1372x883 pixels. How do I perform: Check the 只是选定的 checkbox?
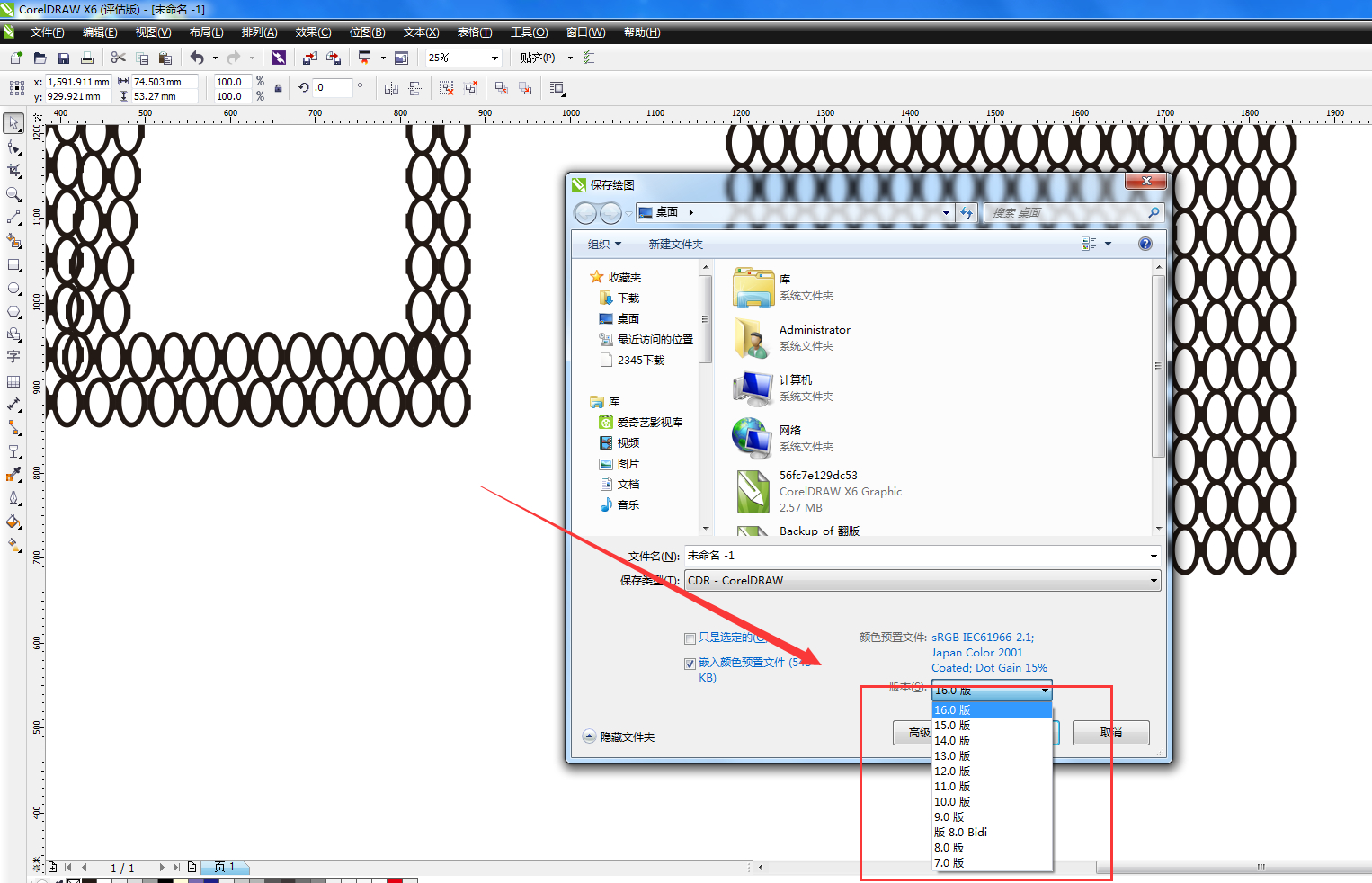tap(690, 638)
